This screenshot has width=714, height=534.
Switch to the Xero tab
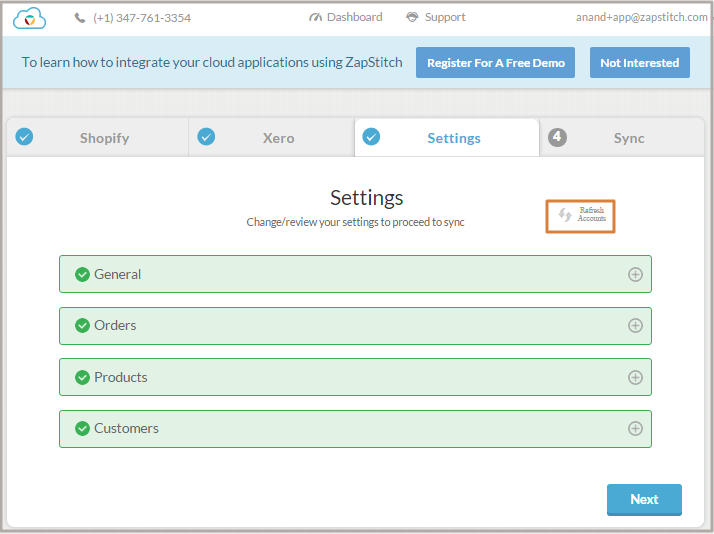click(271, 138)
